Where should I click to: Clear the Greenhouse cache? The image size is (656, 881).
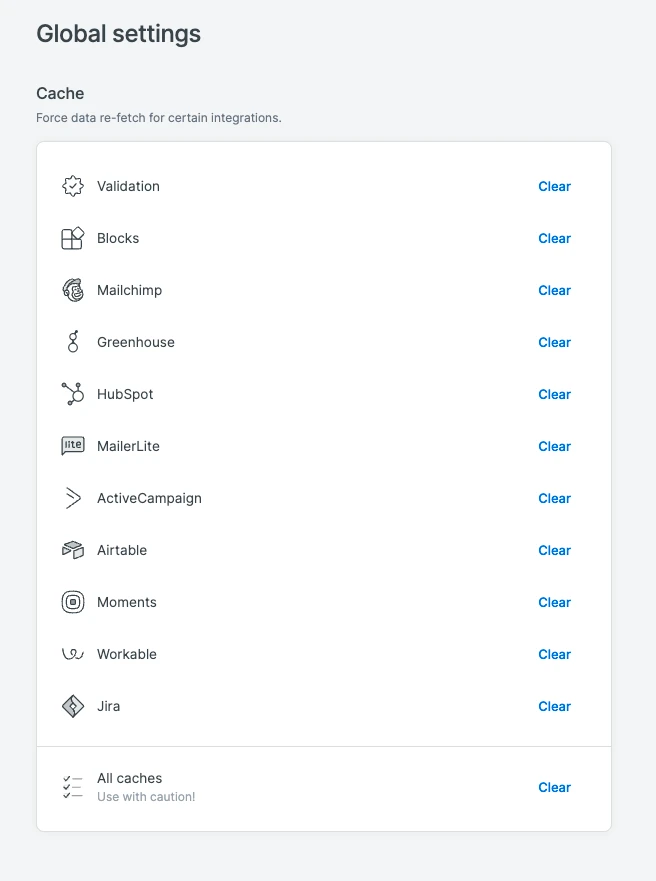(554, 342)
